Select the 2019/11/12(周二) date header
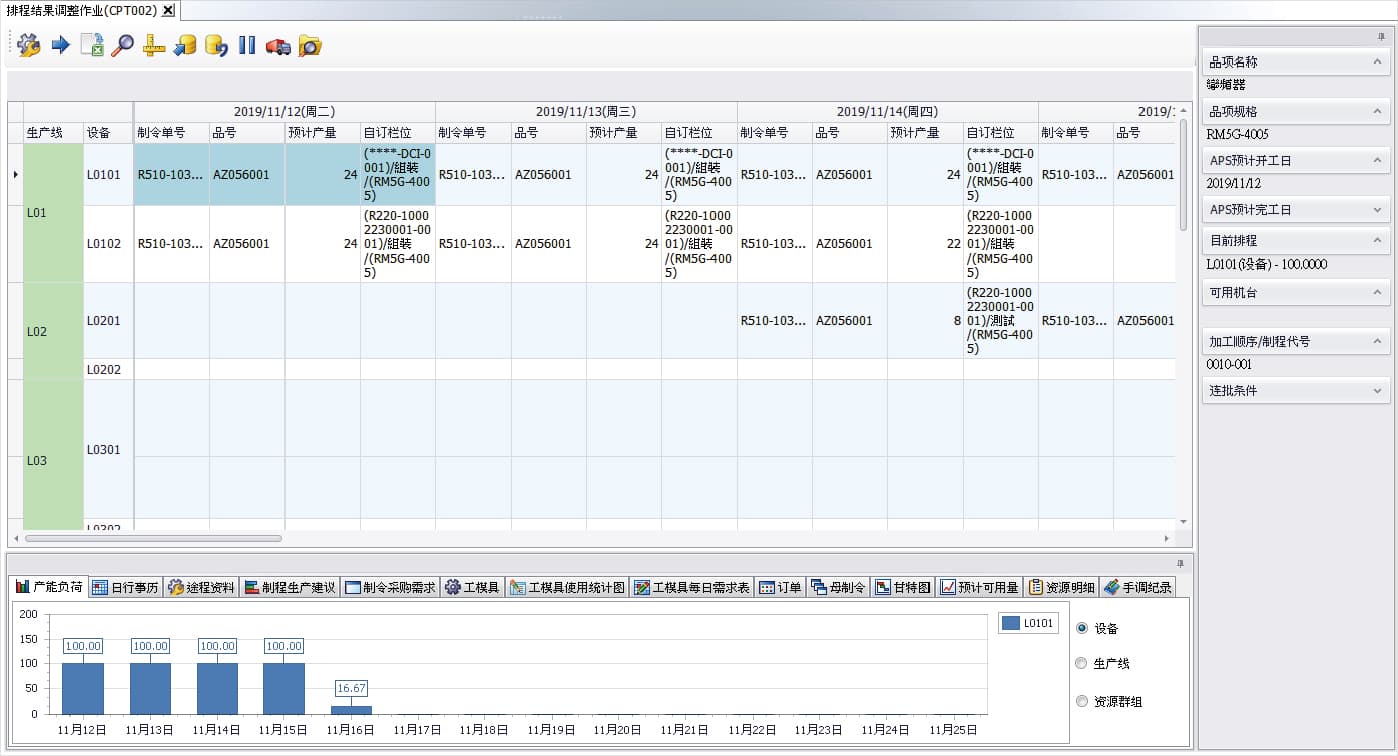Image resolution: width=1398 pixels, height=756 pixels. 285,112
